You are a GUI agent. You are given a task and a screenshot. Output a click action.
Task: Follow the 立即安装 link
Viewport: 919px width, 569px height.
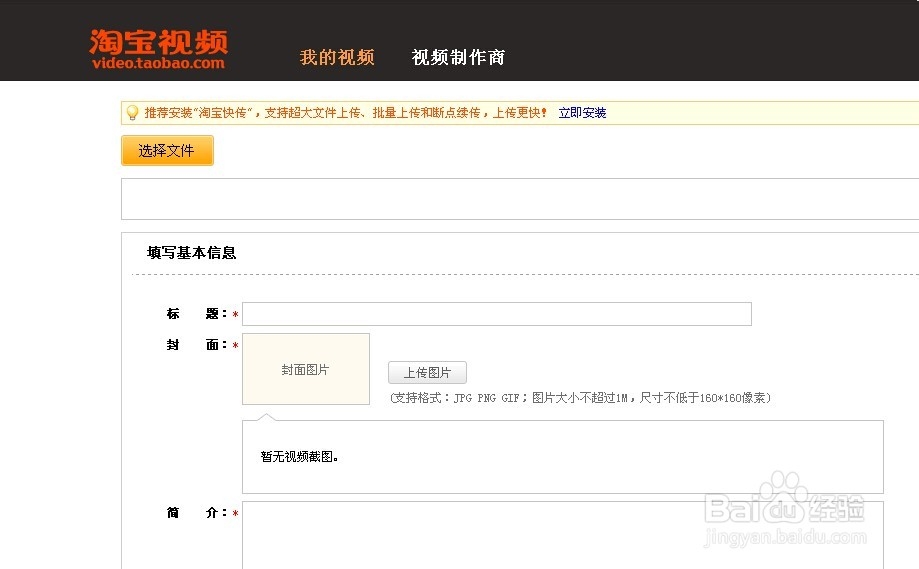click(582, 113)
